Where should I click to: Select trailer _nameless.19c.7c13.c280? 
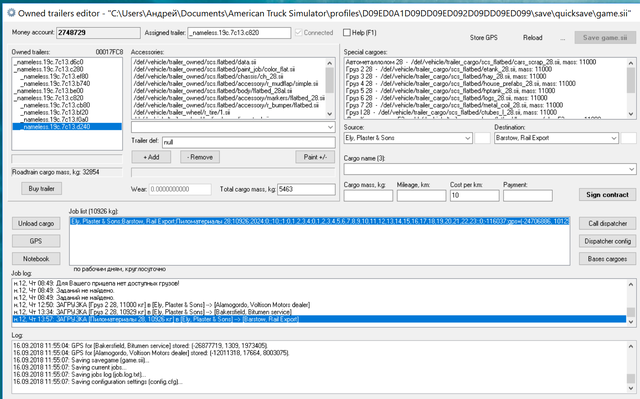coord(67,69)
